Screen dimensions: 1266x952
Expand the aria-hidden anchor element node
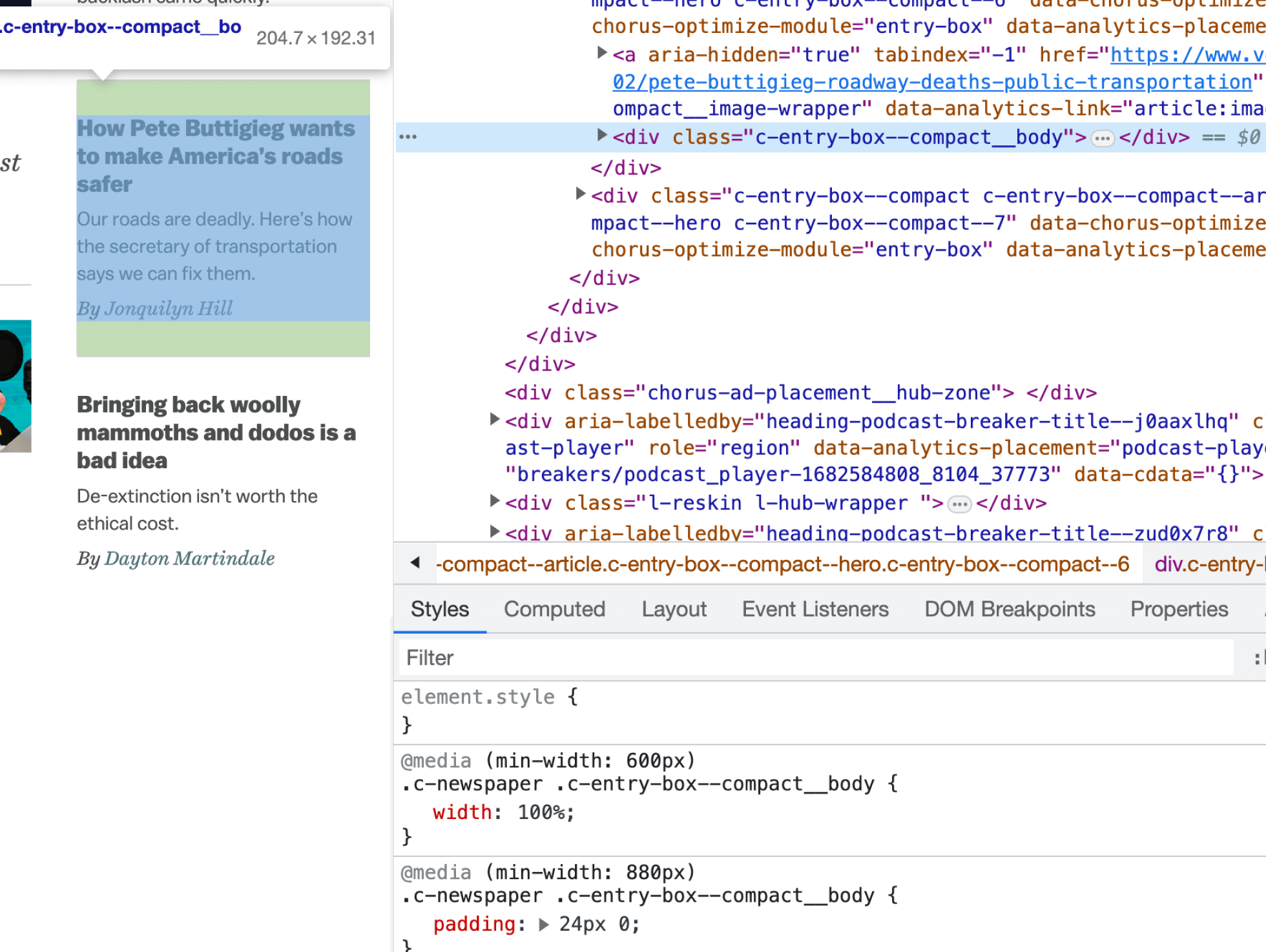[602, 53]
